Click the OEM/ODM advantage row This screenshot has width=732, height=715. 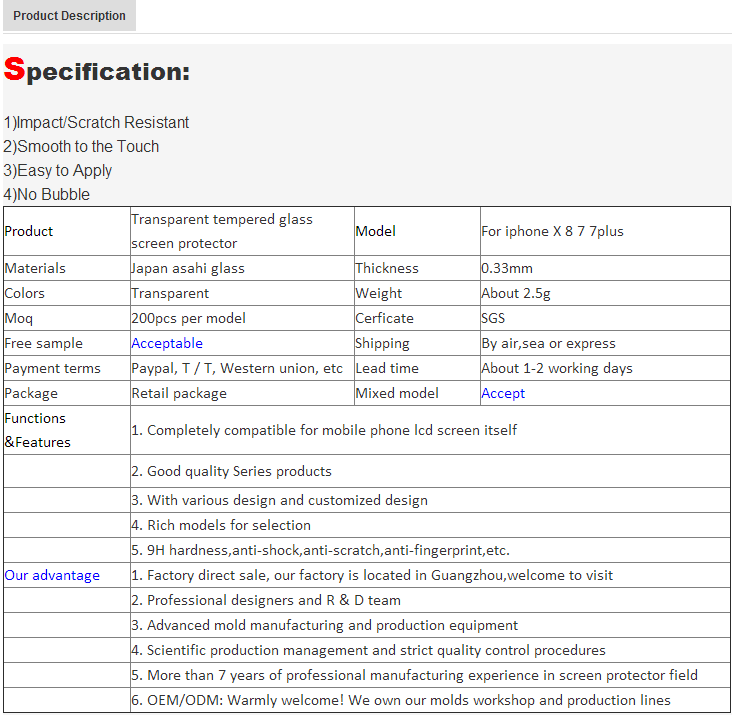pos(430,700)
